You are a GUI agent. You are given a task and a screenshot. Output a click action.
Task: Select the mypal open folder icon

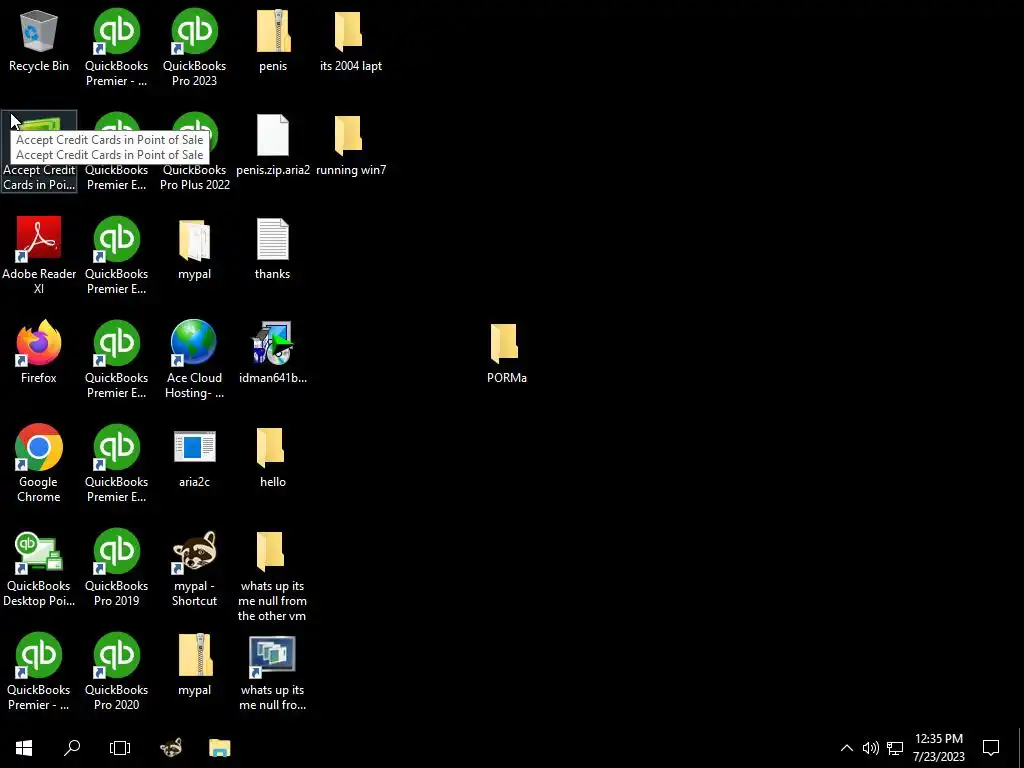coord(195,248)
